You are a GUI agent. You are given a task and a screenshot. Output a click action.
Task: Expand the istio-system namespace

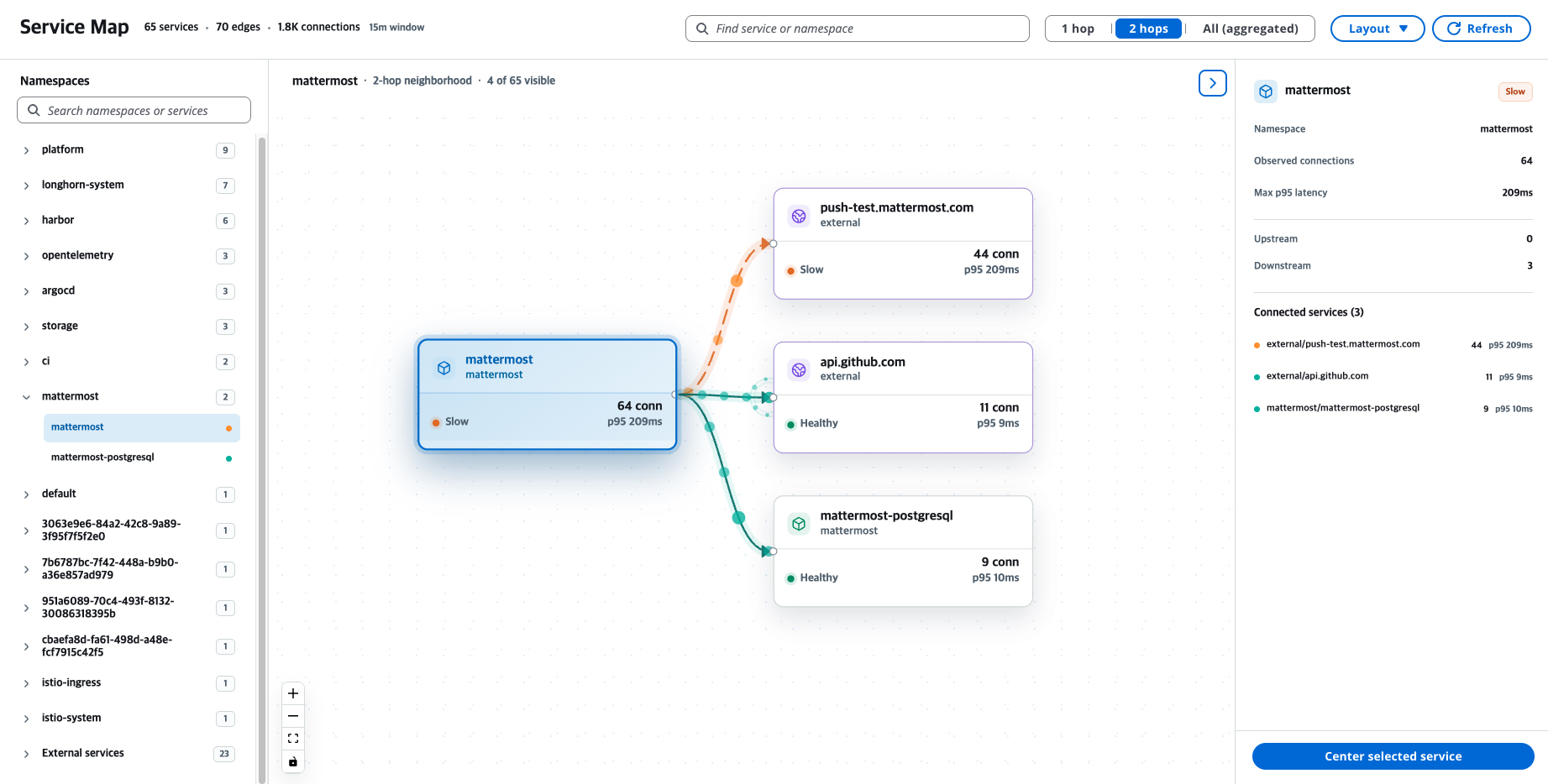point(26,719)
